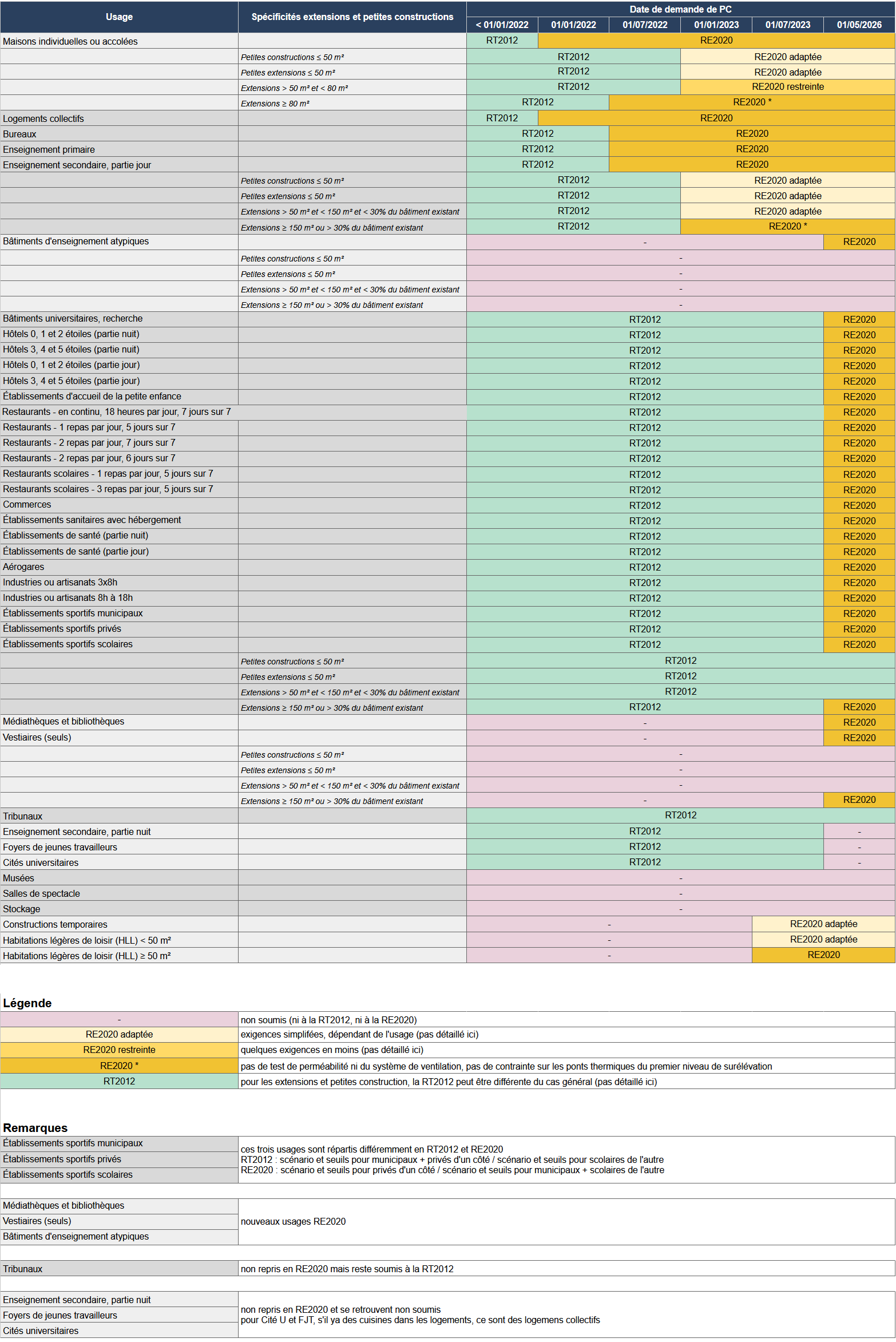Image resolution: width=896 pixels, height=1342 pixels.
Task: Click "Restaurants - 2 repas par jour, 6 jours sur 7"
Action: coord(119,458)
